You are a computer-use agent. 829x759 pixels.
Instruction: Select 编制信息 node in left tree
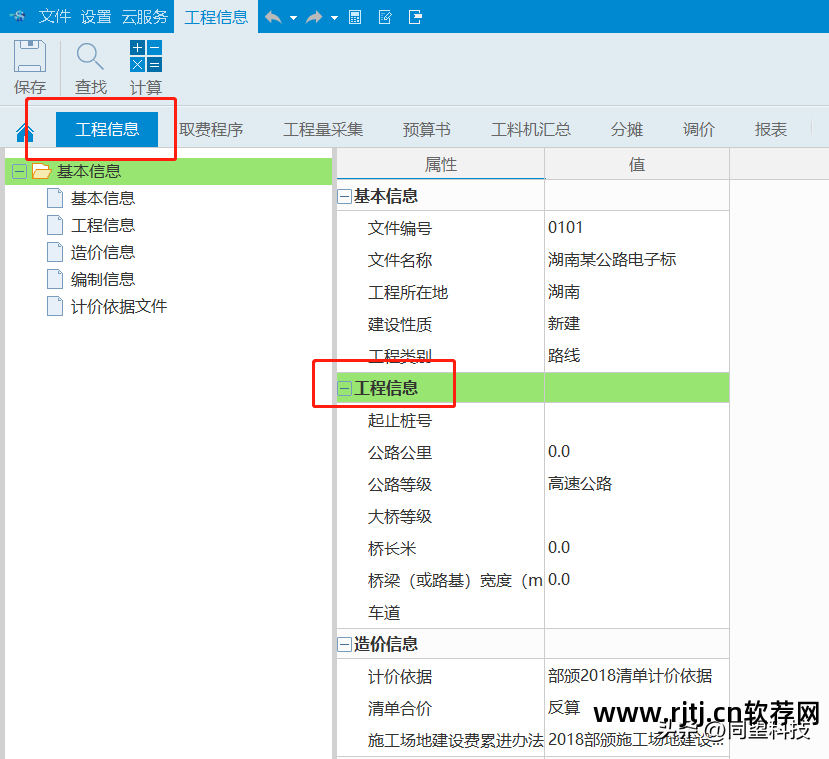pos(103,279)
